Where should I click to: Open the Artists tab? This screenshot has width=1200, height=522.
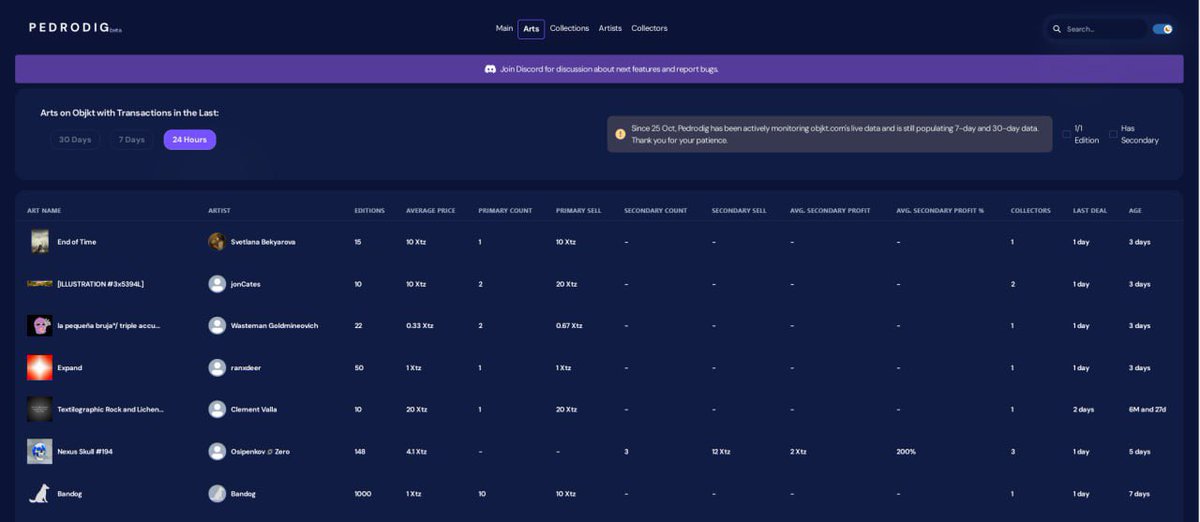[x=610, y=28]
